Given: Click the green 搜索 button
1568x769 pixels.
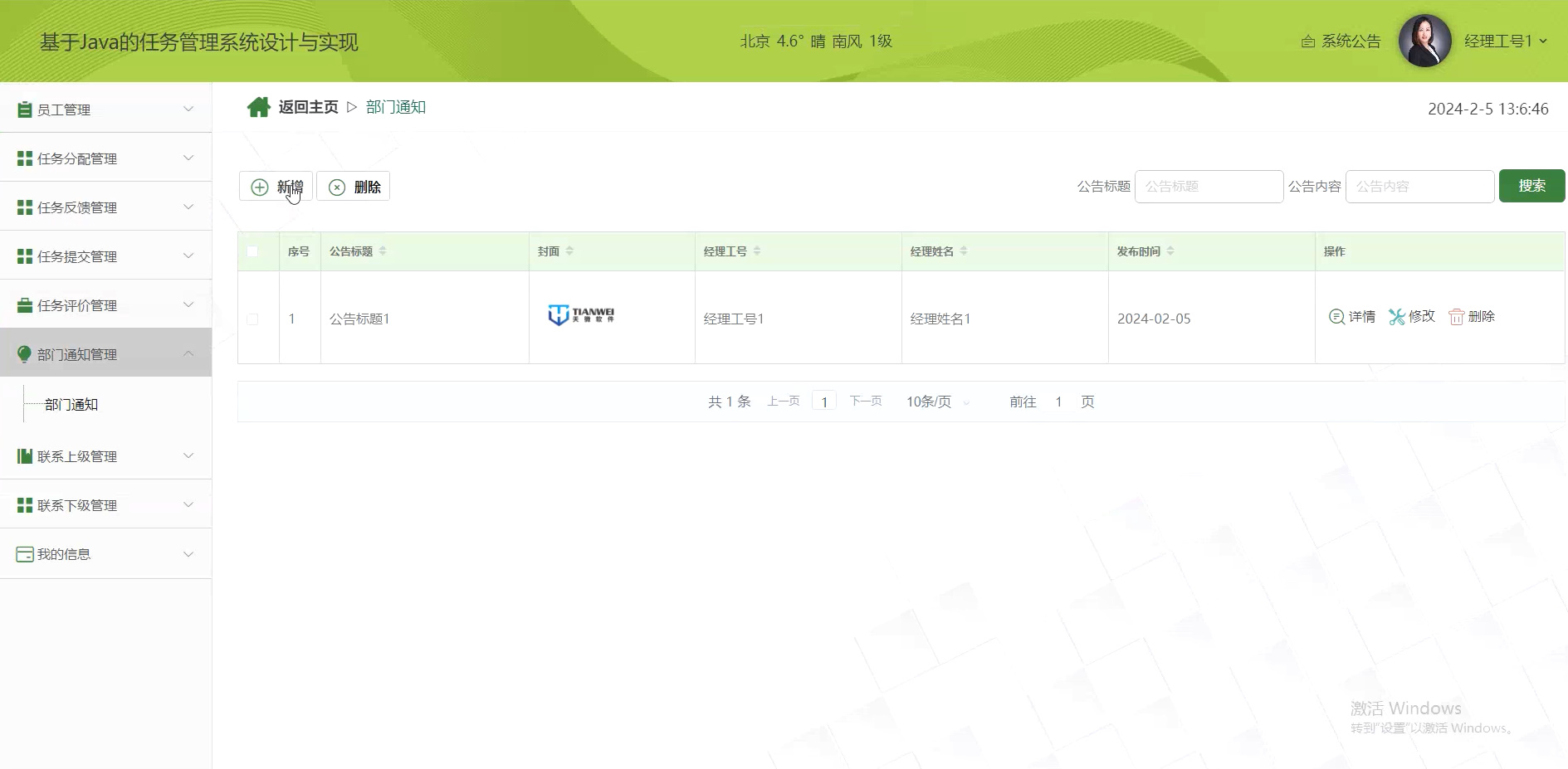Looking at the screenshot, I should pos(1532,186).
